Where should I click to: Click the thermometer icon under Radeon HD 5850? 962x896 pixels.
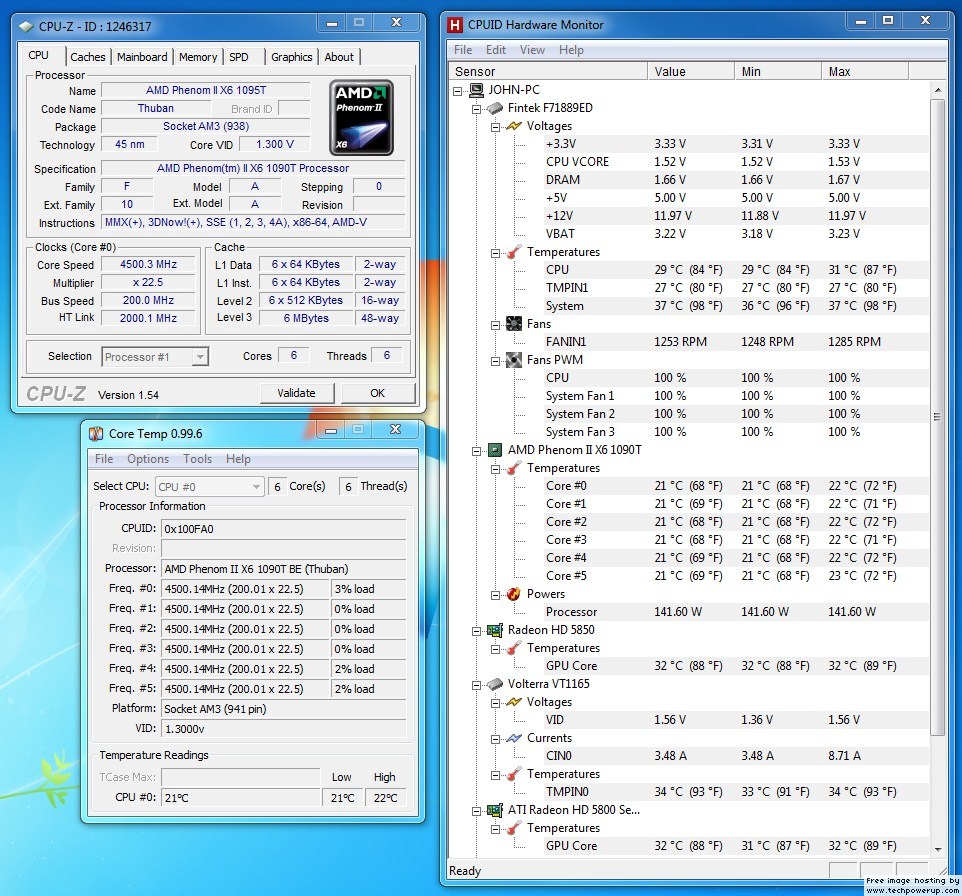click(x=514, y=648)
